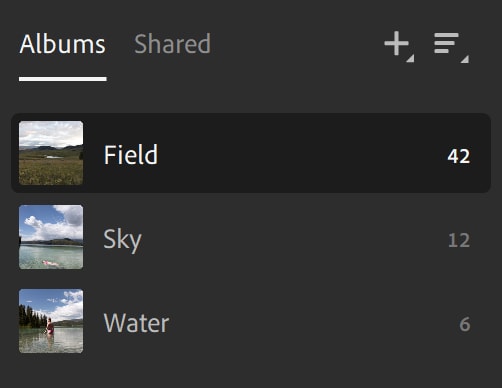Select the Field album name
502x388 pixels.
click(131, 155)
